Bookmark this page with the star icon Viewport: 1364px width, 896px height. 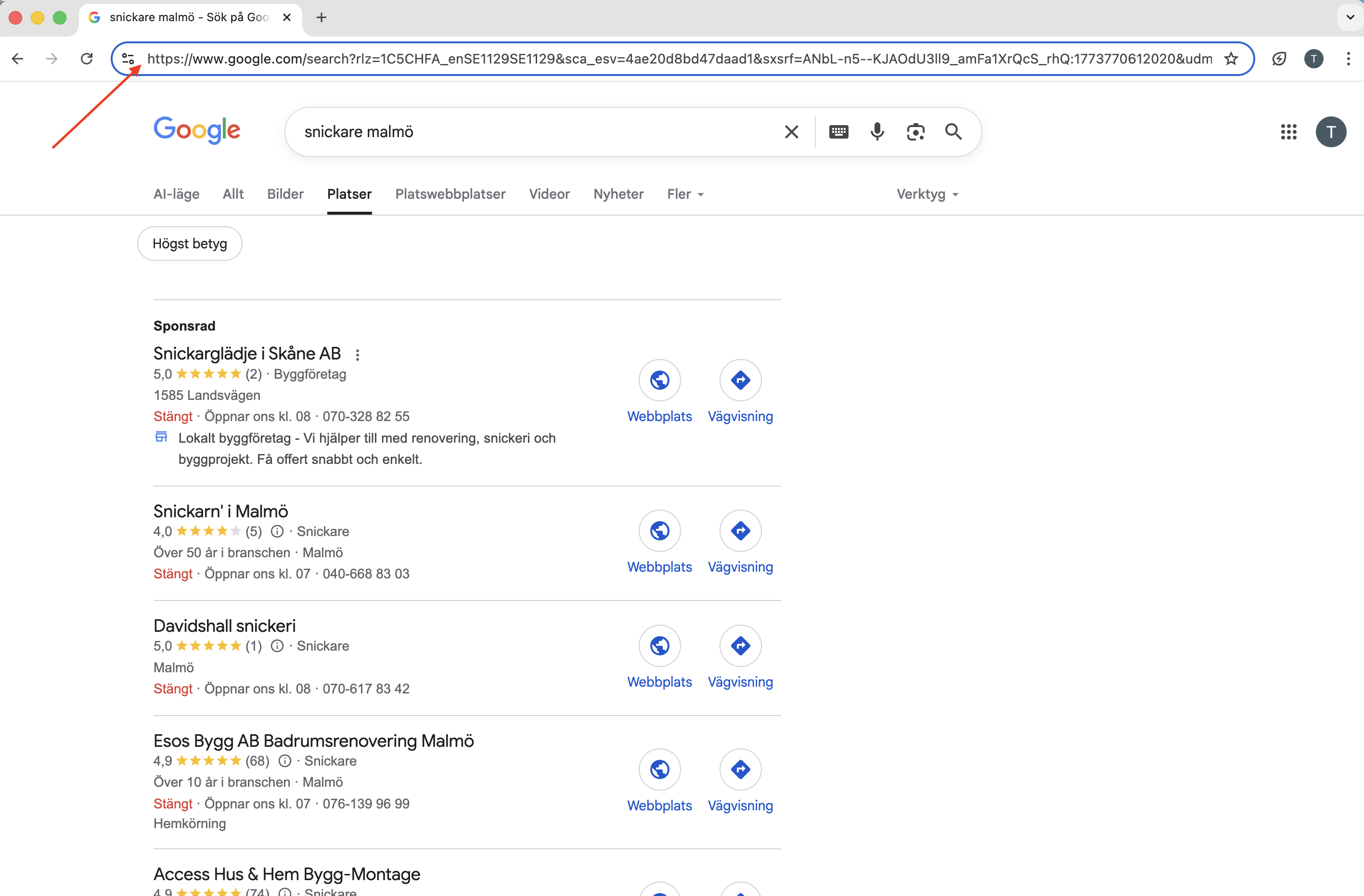[1231, 58]
